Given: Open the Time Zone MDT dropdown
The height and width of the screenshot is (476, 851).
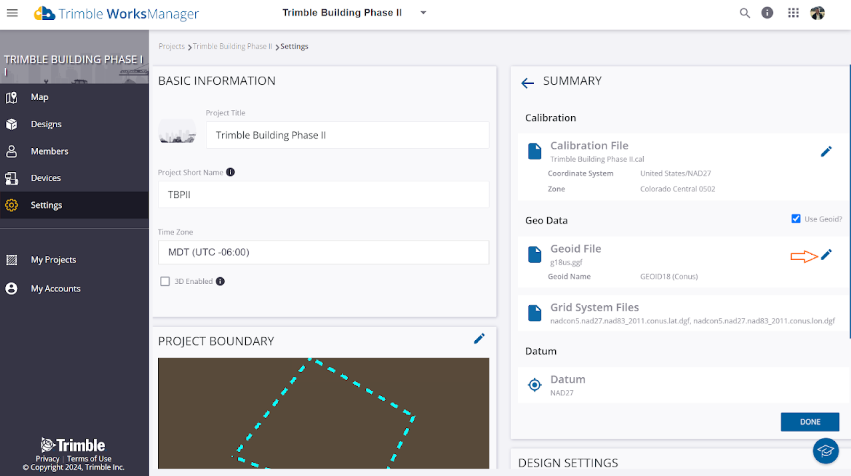Looking at the screenshot, I should pos(323,252).
